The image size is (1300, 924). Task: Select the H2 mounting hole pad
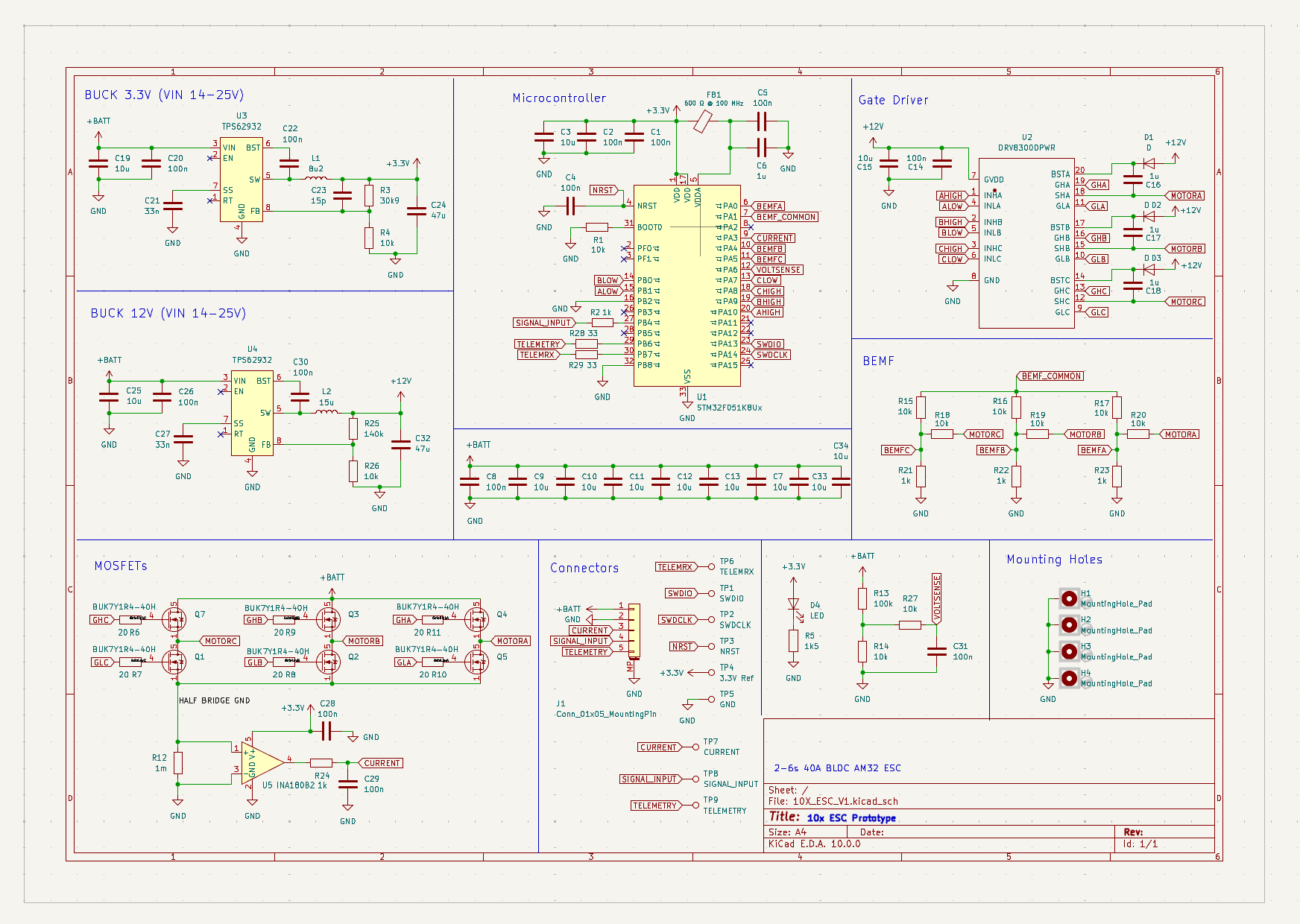pos(1069,624)
